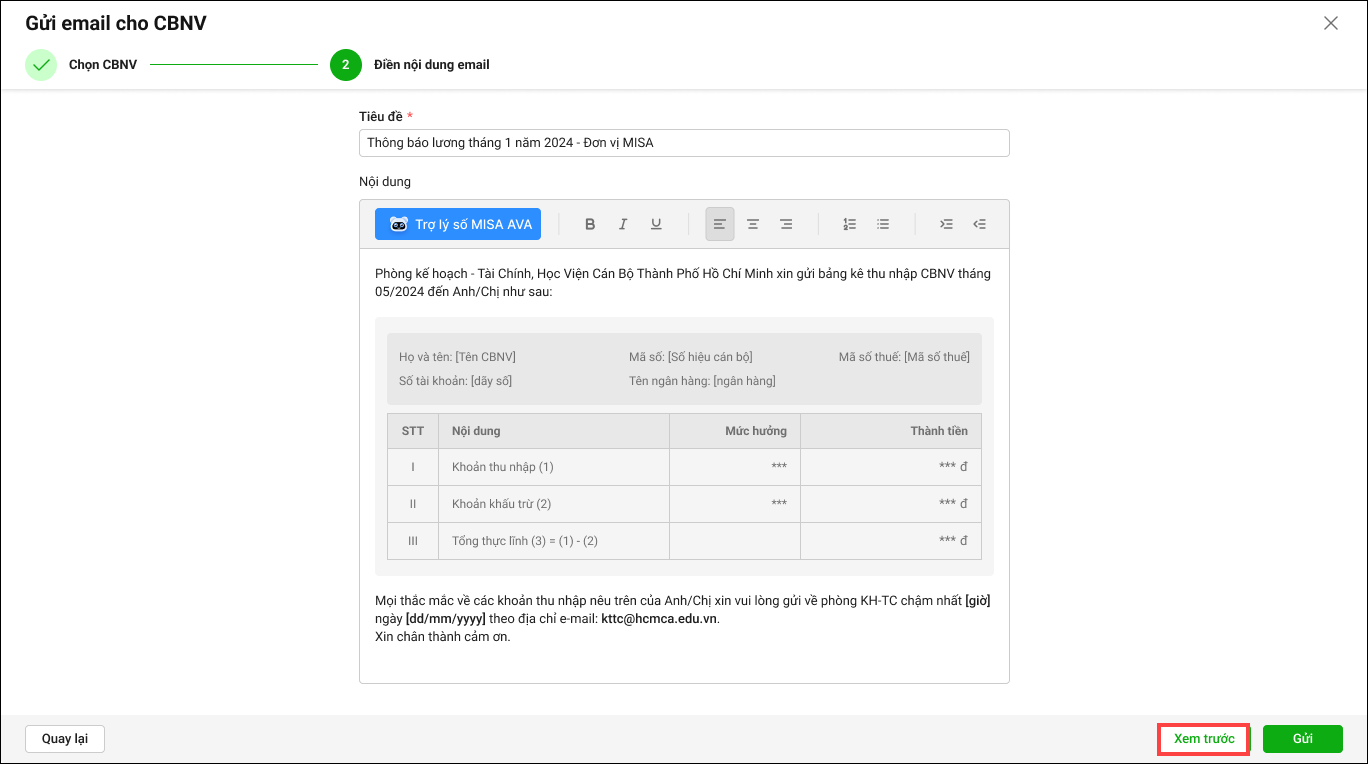Decrease the paragraph indent
This screenshot has width=1368, height=764.
(x=979, y=224)
